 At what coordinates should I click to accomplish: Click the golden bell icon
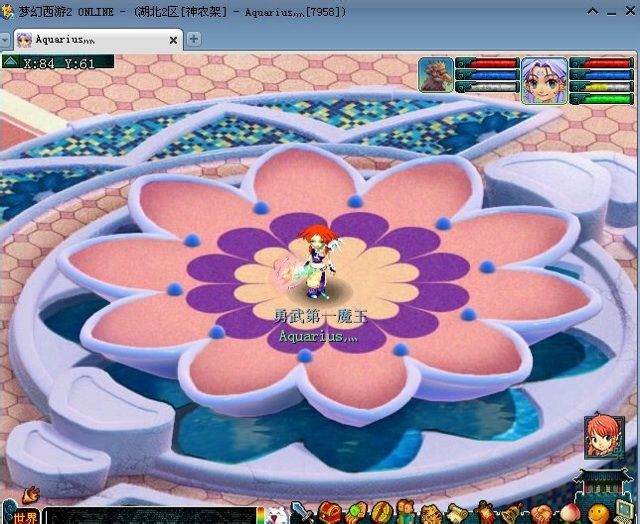[x=512, y=513]
